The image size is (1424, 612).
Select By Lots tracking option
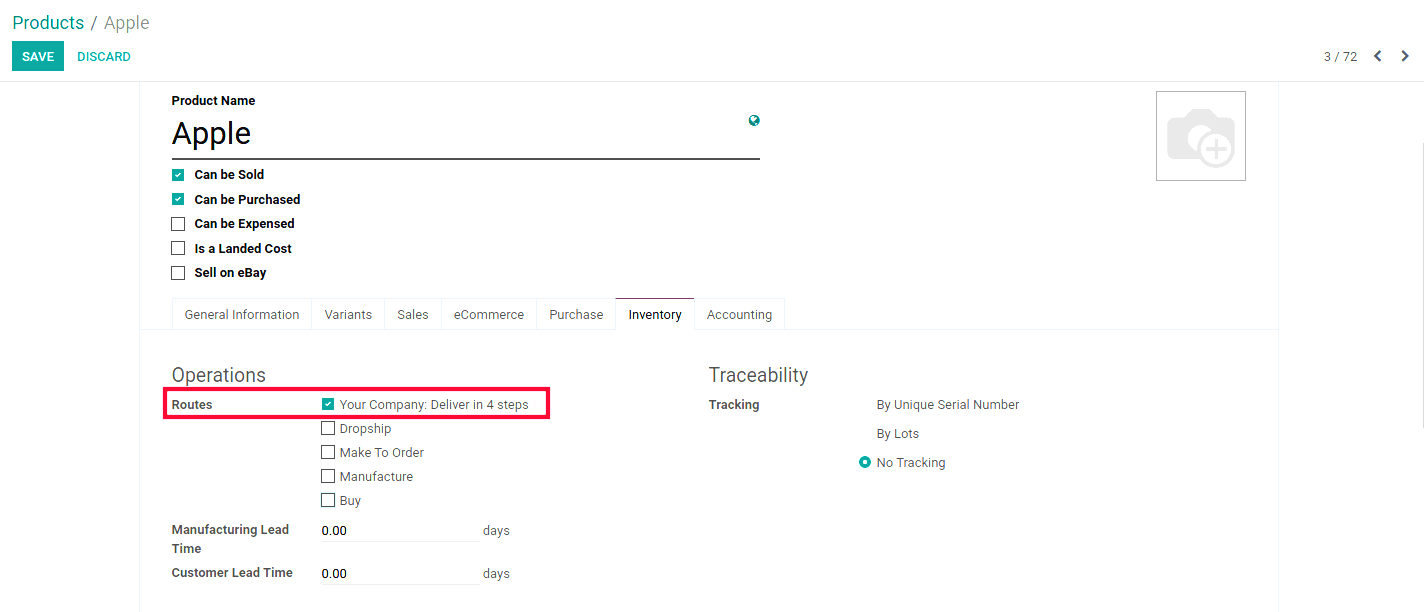898,434
